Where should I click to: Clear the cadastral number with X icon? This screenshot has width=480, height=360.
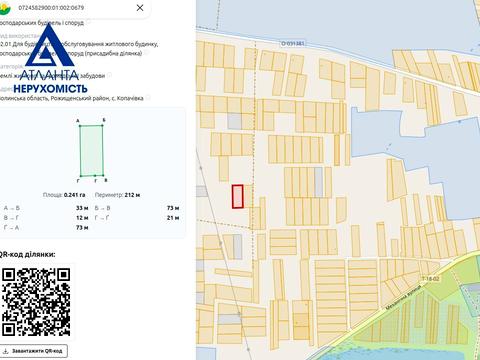(140, 8)
